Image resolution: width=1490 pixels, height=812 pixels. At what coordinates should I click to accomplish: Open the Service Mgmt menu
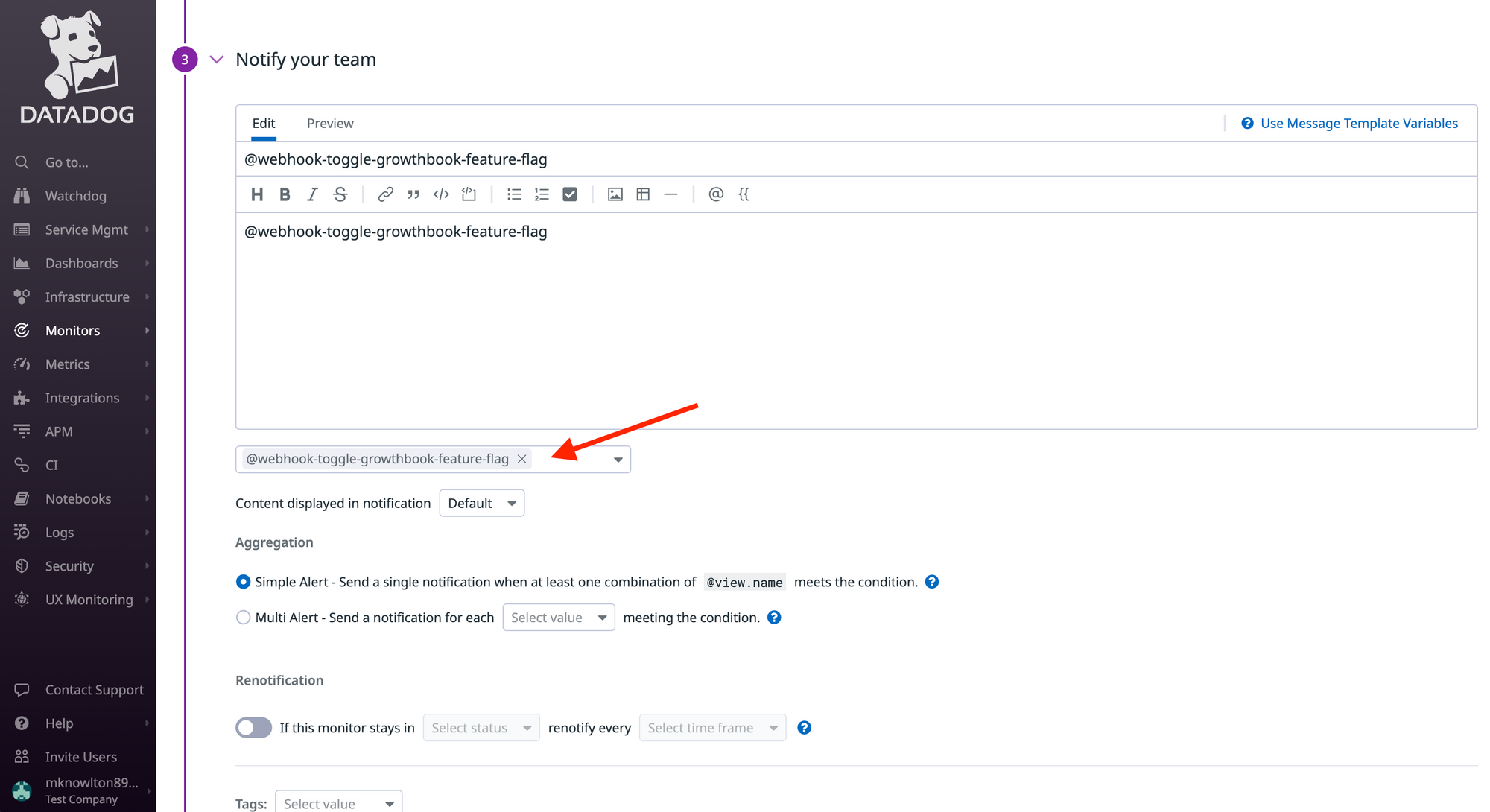(x=78, y=229)
